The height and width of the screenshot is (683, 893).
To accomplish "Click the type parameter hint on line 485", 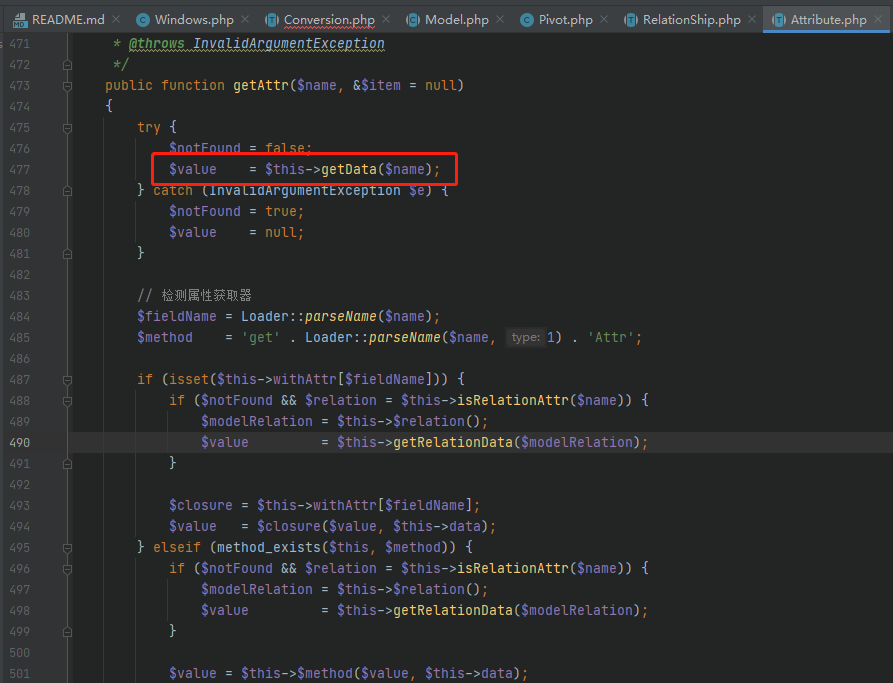I will 525,337.
